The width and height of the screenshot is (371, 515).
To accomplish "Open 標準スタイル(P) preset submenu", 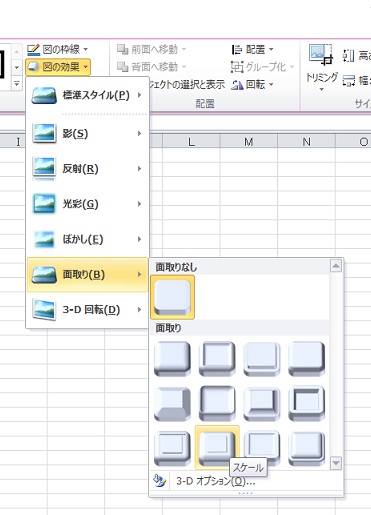I will 87,95.
